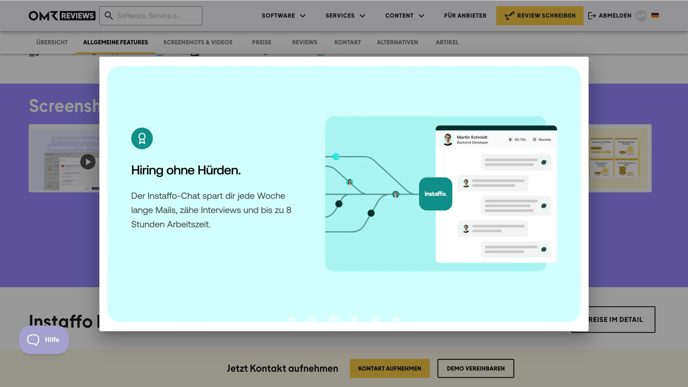Viewport: 688px width, 387px height.
Task: Expand the Content dropdown menu
Action: point(405,16)
